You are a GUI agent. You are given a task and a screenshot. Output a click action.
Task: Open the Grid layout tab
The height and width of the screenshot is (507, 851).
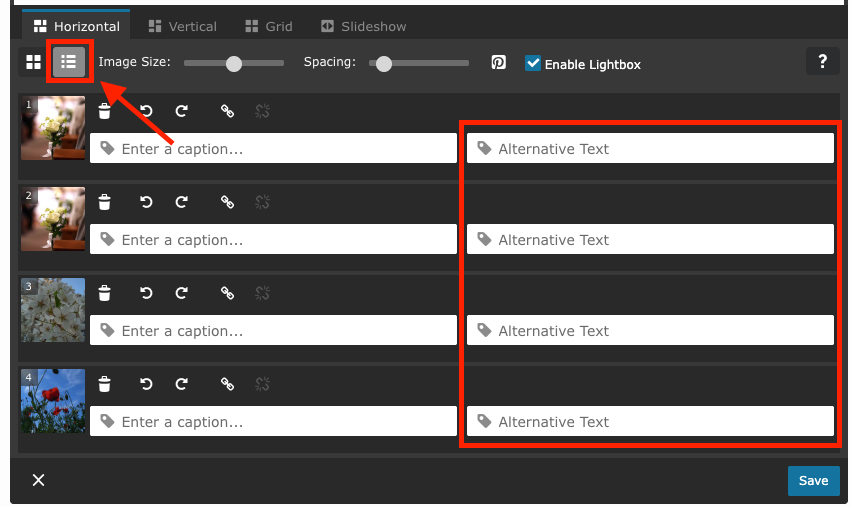coord(269,26)
